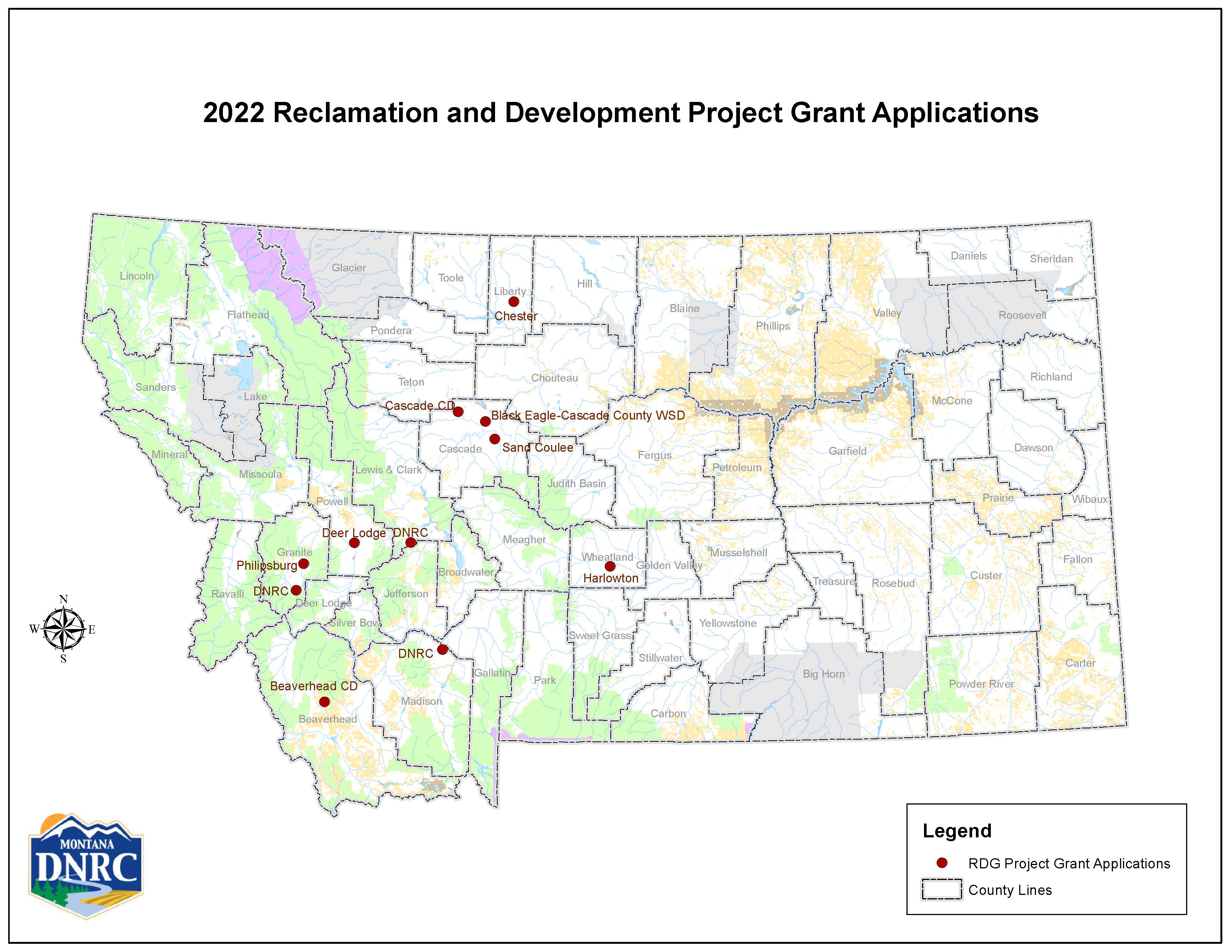Click the Sand Coulee project marker
This screenshot has height=952, width=1232.
[495, 439]
